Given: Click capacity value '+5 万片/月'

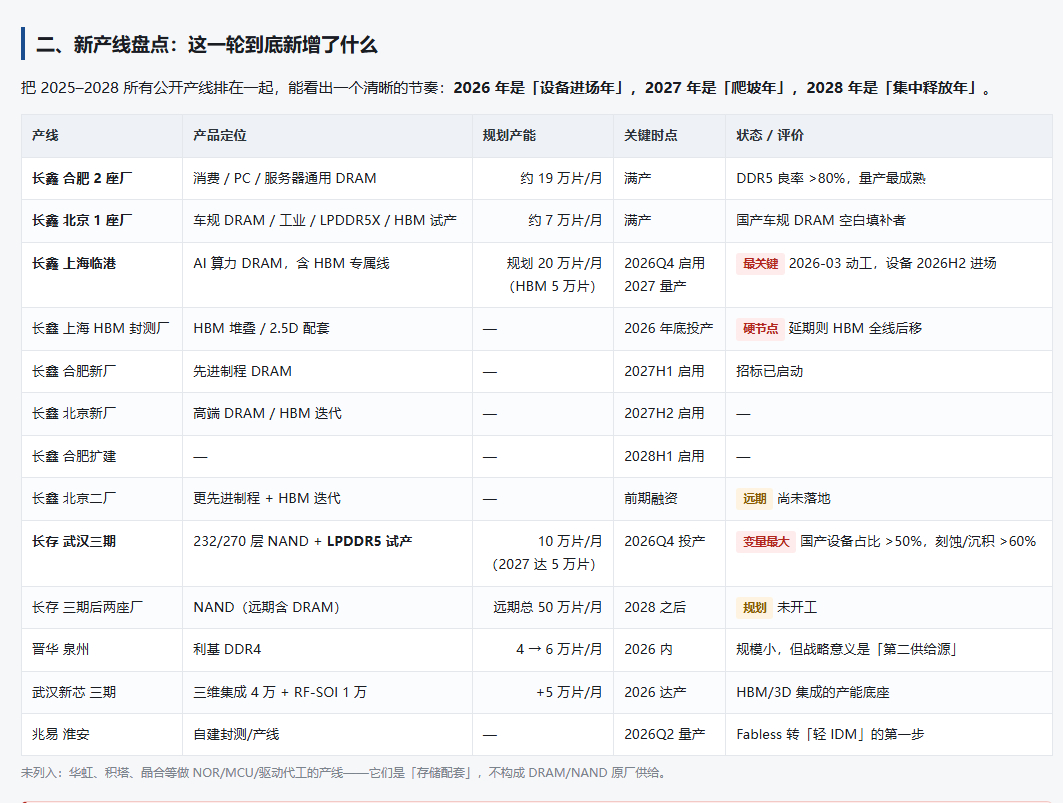Looking at the screenshot, I should [x=569, y=692].
